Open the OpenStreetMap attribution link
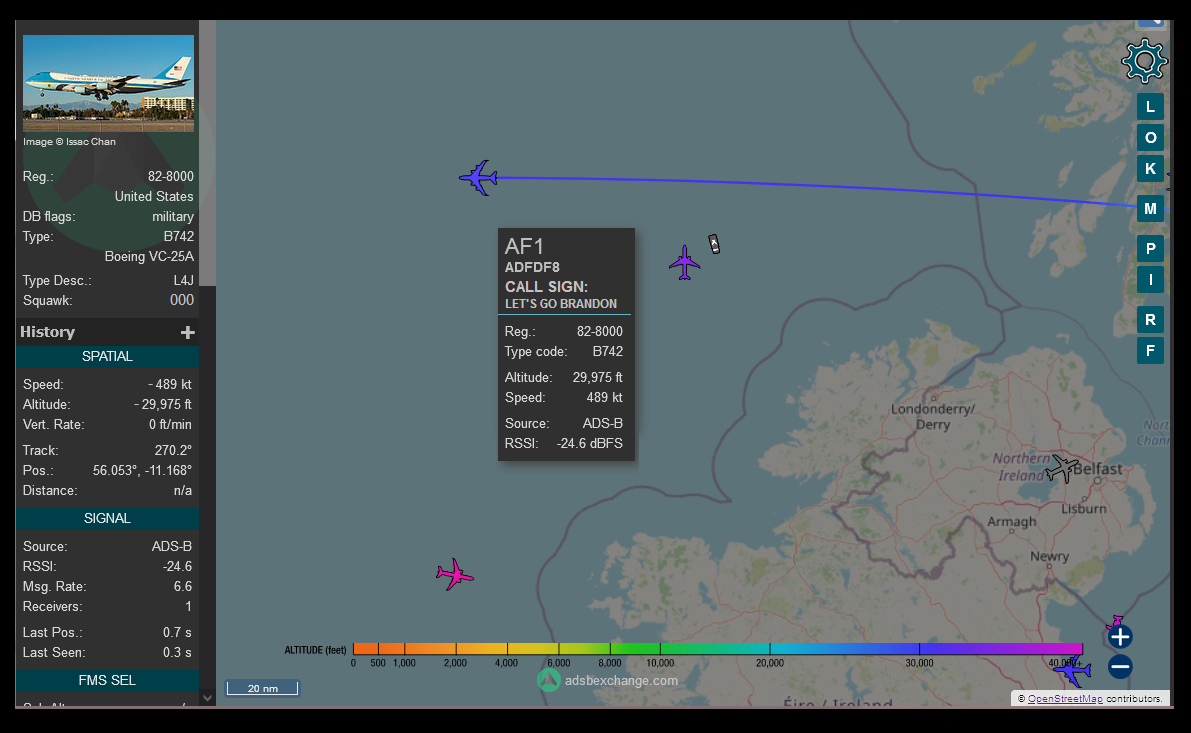Screen dimensions: 1191x733 click(1065, 699)
